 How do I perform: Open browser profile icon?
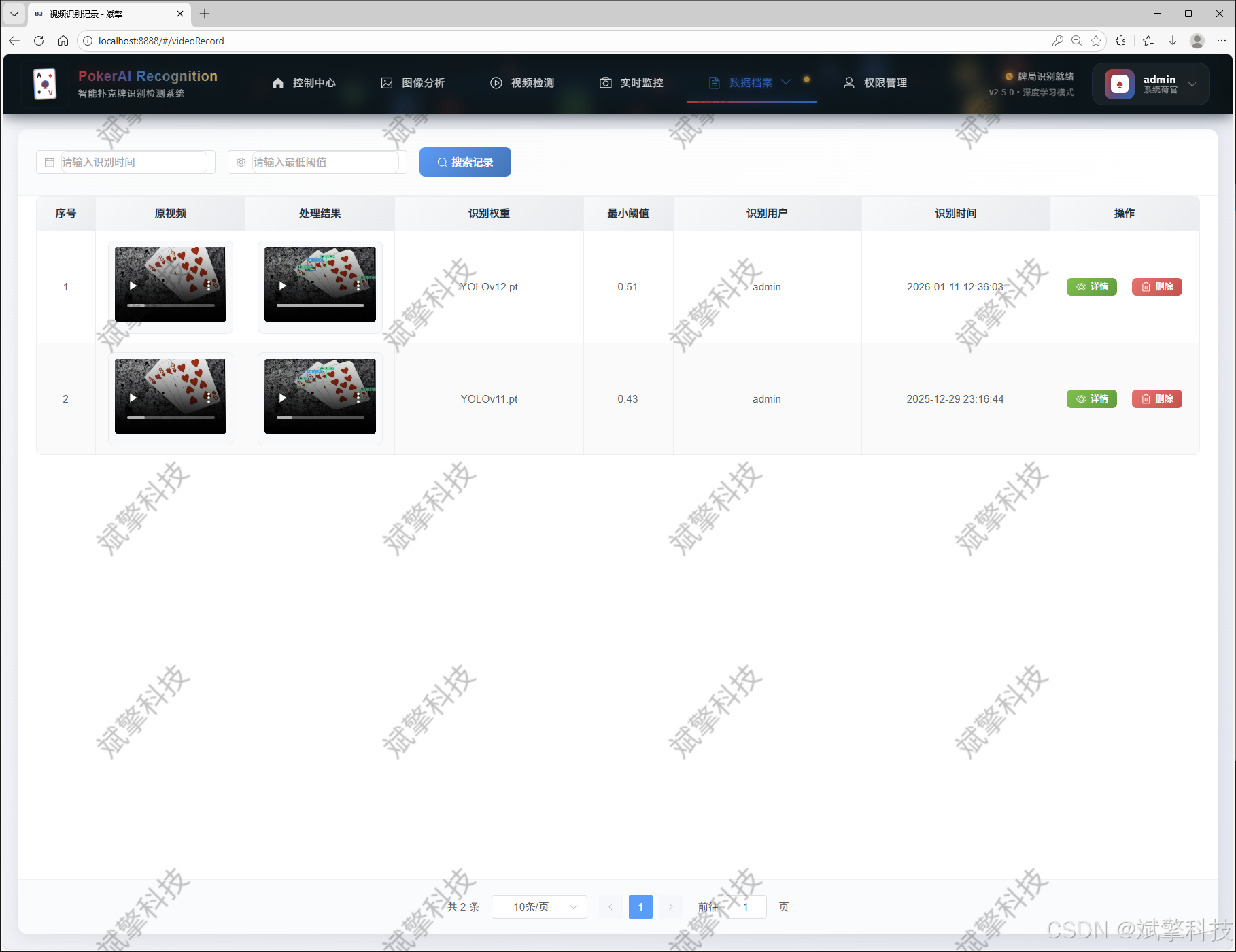tap(1197, 41)
